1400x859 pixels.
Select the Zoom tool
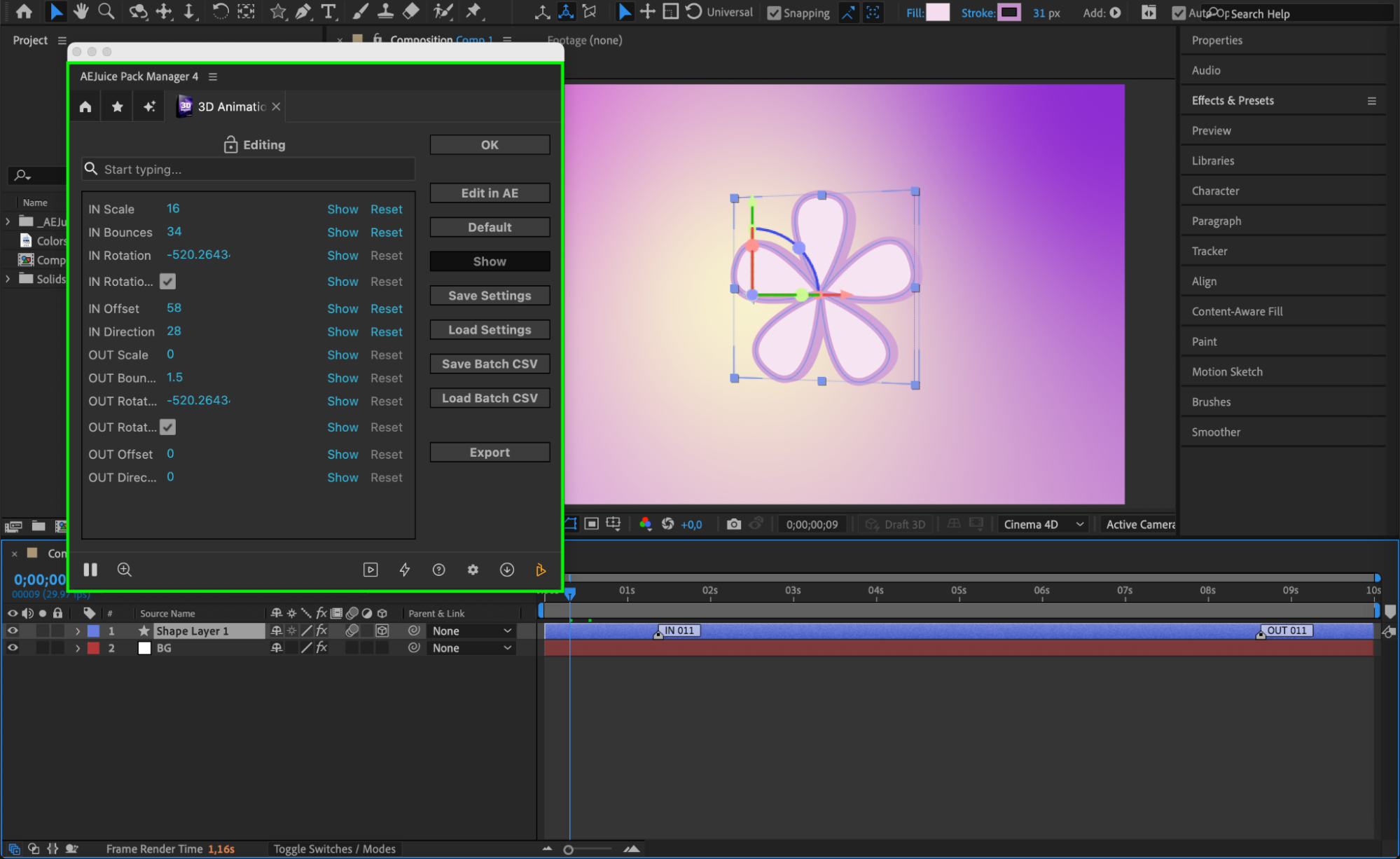click(106, 11)
